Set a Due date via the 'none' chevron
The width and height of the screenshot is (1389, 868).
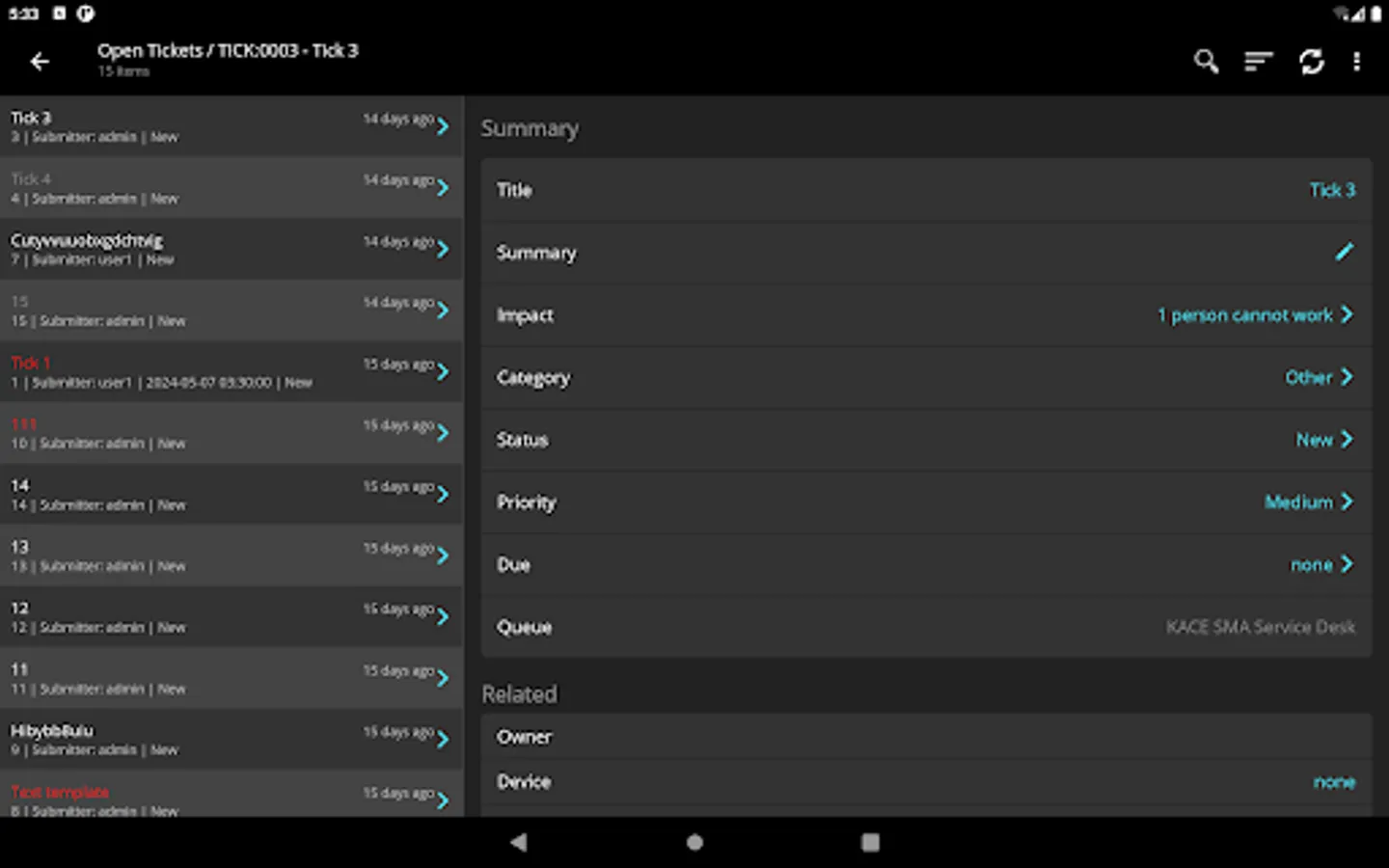(x=1321, y=564)
